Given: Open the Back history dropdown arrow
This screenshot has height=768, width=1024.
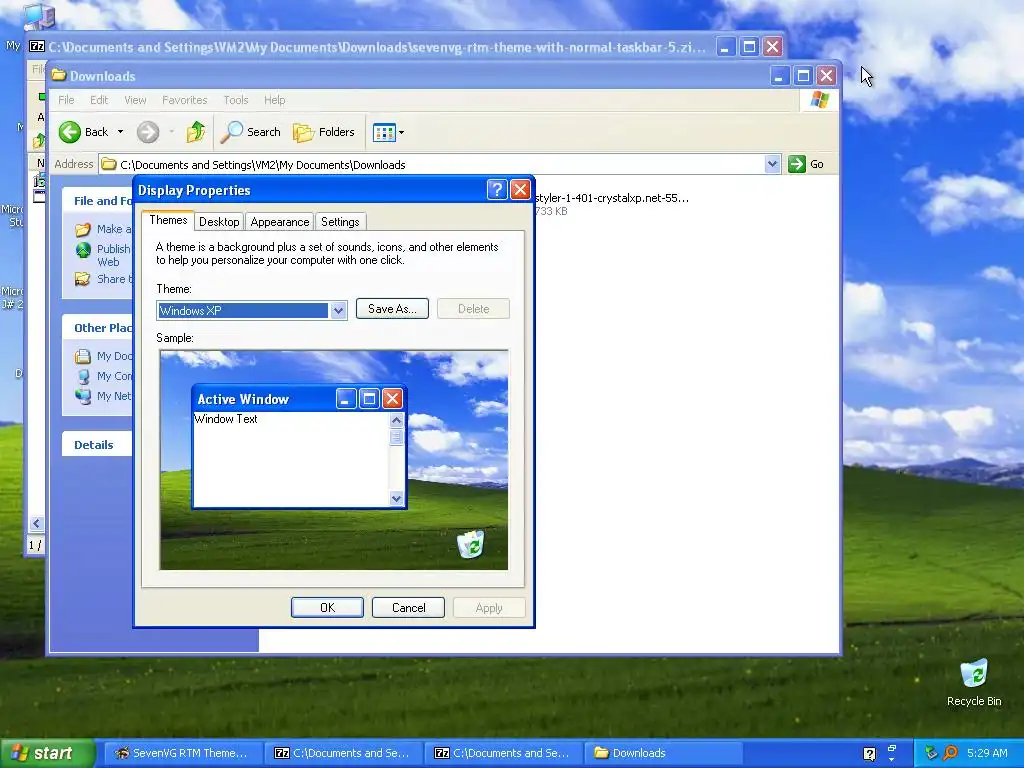Looking at the screenshot, I should [x=120, y=132].
